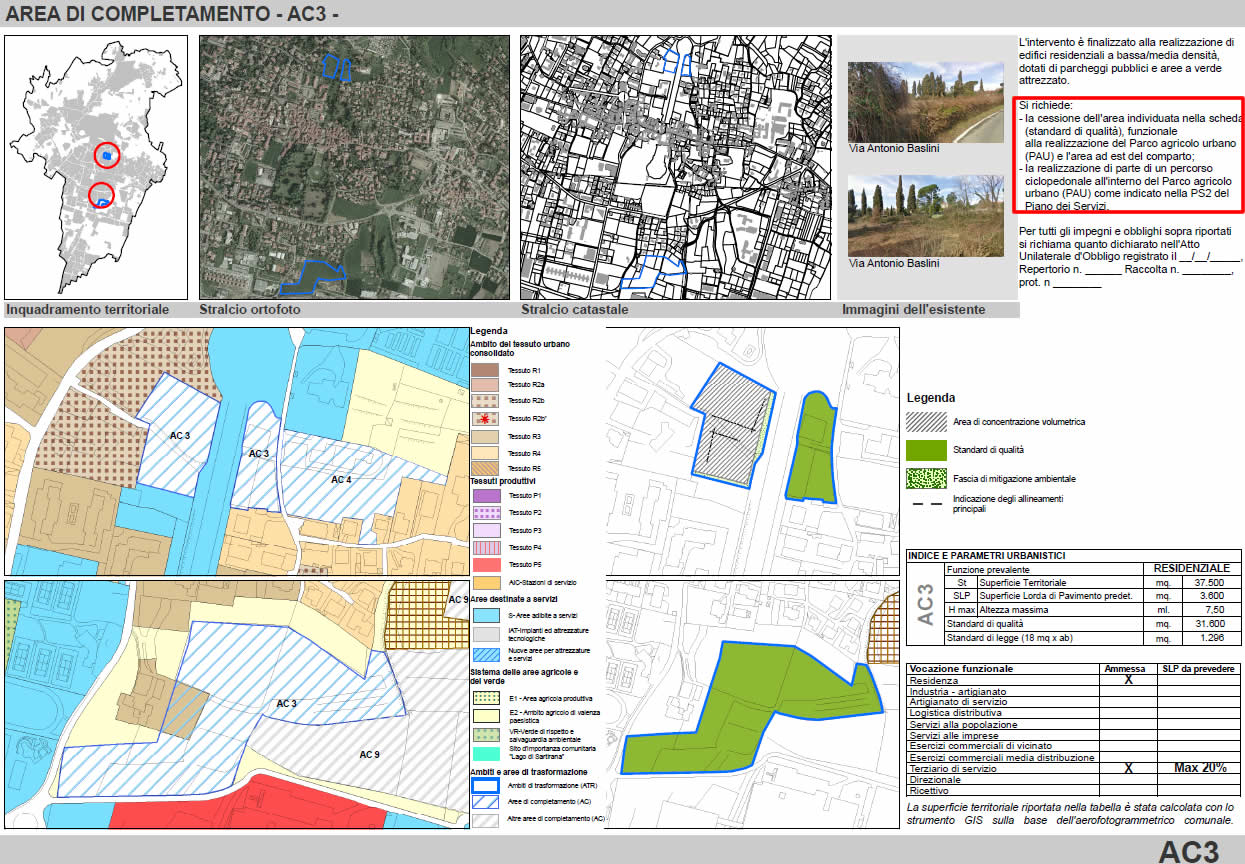Viewport: 1245px width, 864px height.
Task: Open the Stralcio catastale map image
Action: (676, 167)
